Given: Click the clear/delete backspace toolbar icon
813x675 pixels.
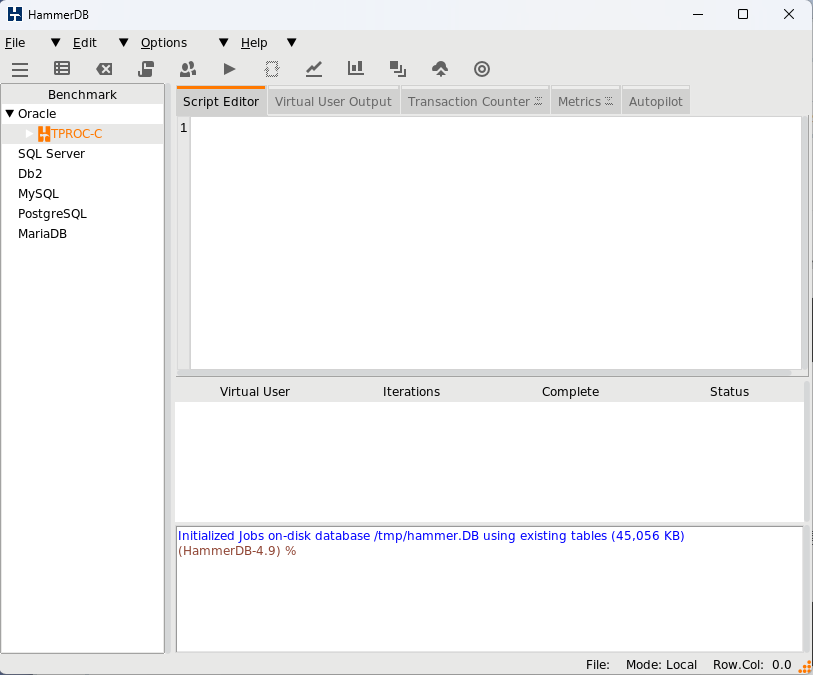Looking at the screenshot, I should point(104,69).
